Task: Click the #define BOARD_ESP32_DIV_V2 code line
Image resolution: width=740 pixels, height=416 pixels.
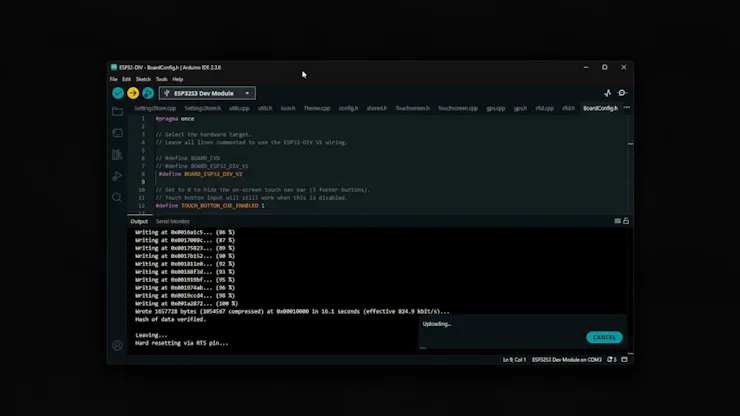Action: tap(201, 174)
